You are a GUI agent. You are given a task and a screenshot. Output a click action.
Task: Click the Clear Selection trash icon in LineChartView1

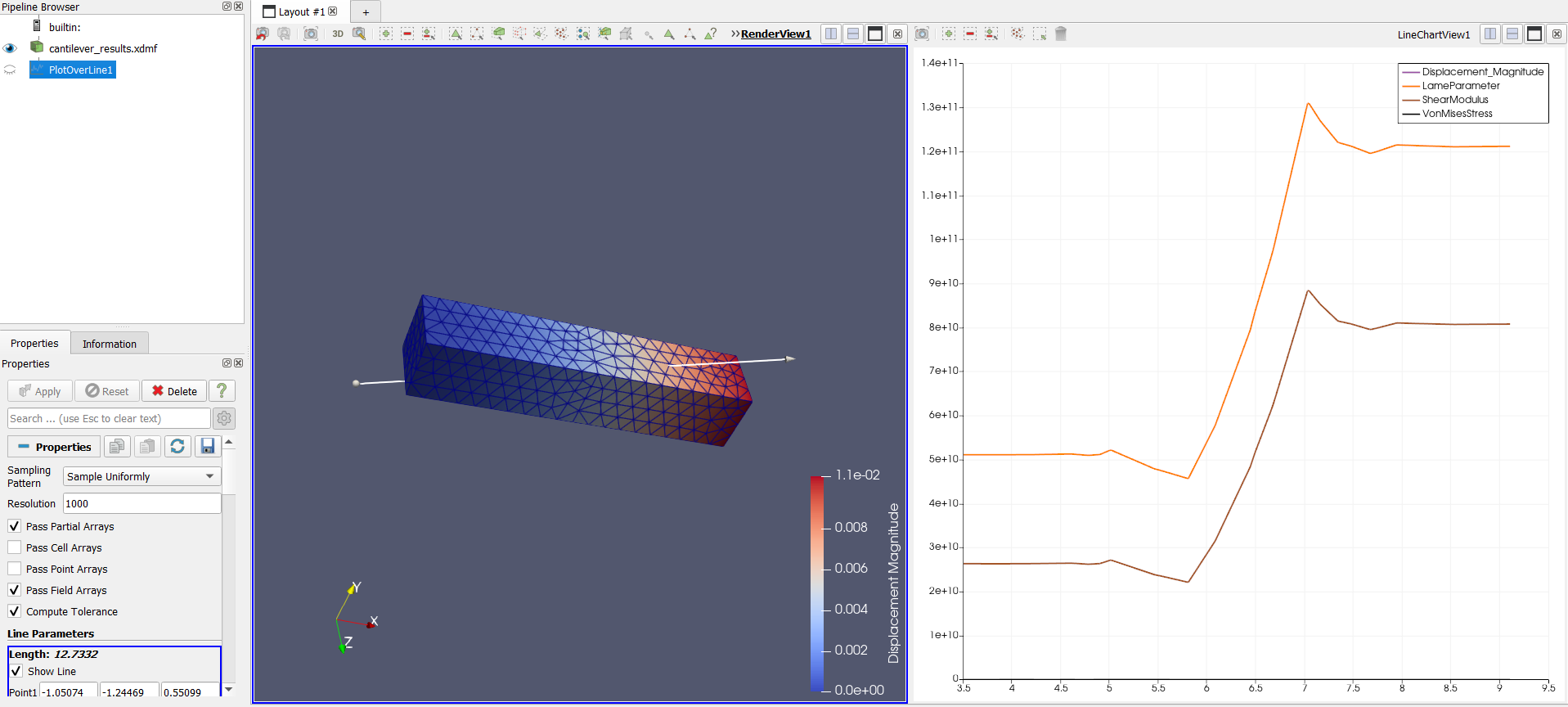1061,34
